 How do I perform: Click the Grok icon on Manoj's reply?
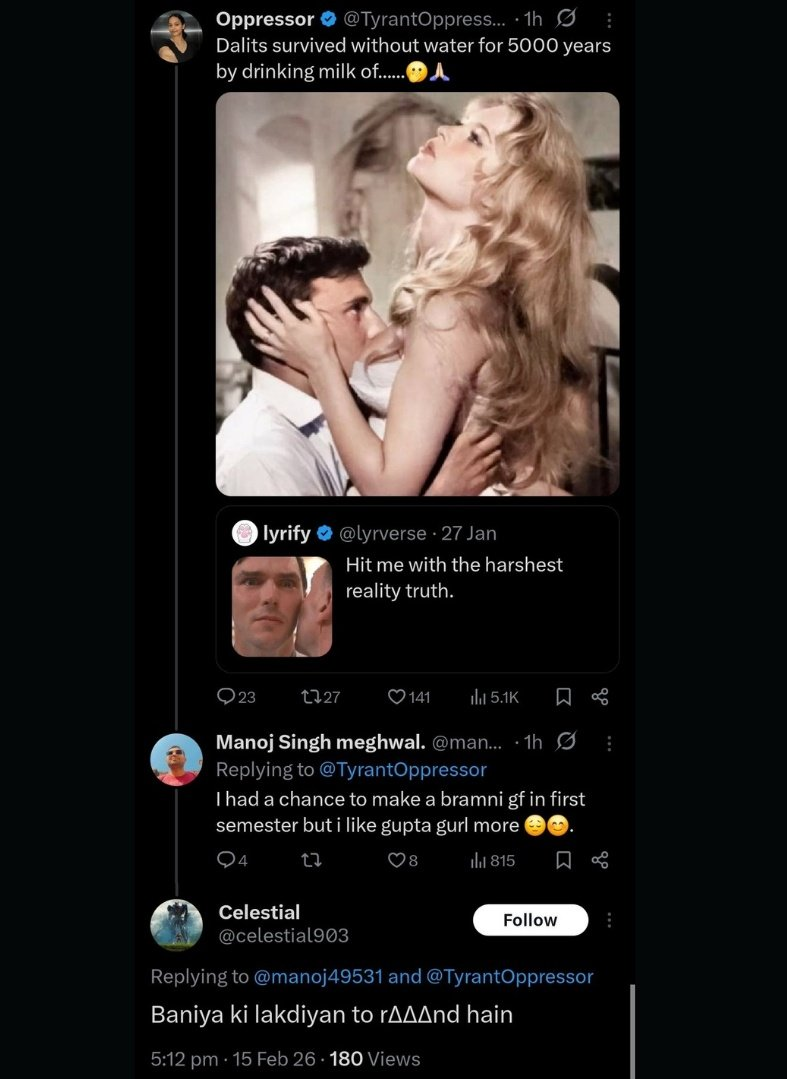[566, 742]
